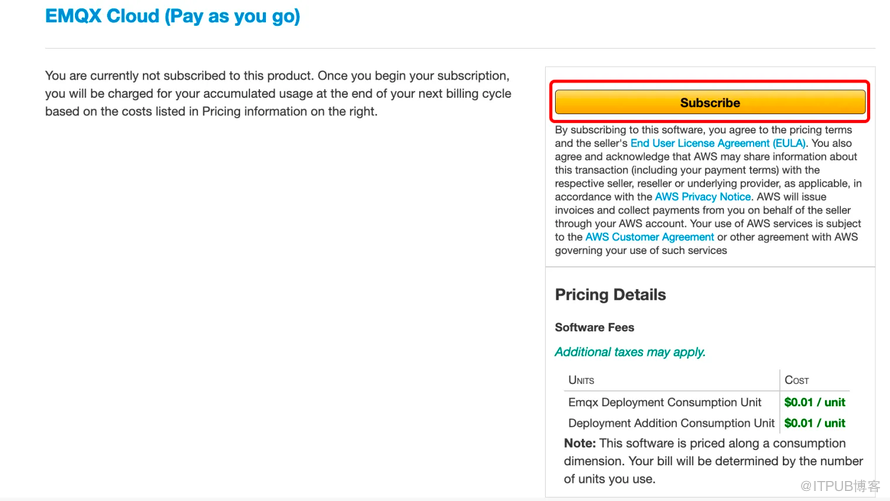Click the $0.01 price for Emqx Deployment Consumption Unit
This screenshot has width=890, height=501.
(x=814, y=402)
